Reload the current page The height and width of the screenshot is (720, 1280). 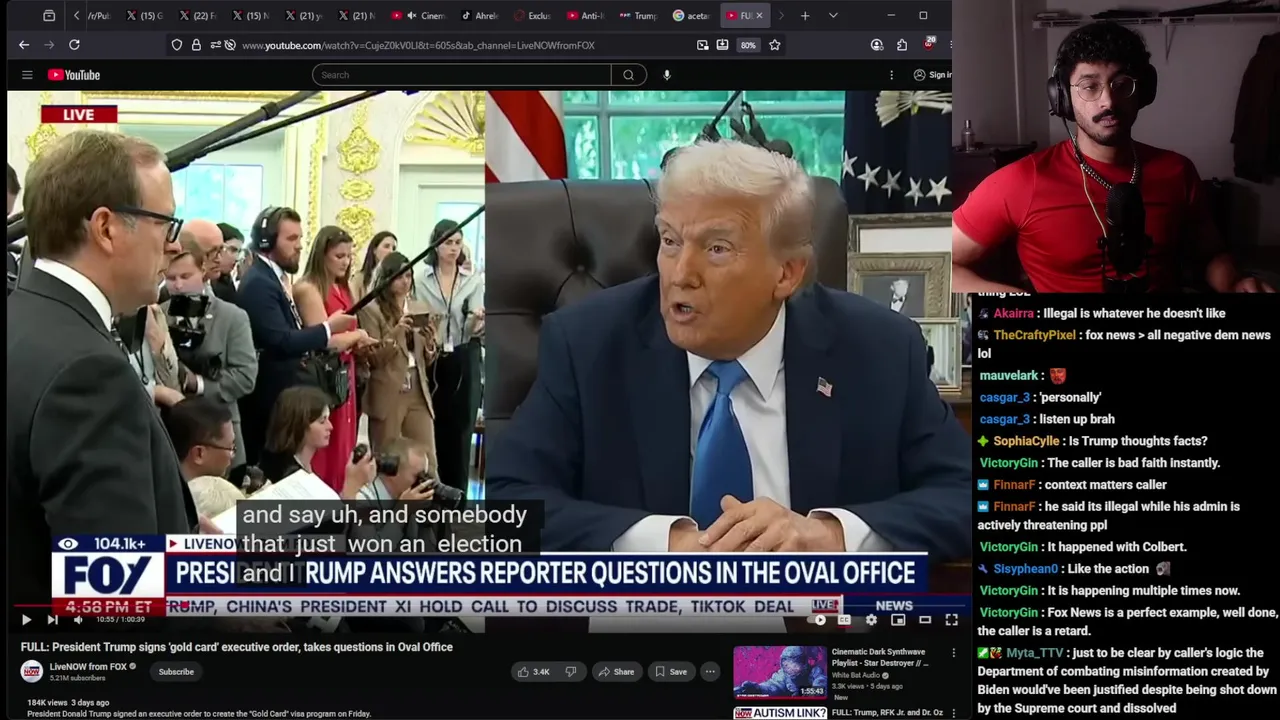click(x=74, y=45)
